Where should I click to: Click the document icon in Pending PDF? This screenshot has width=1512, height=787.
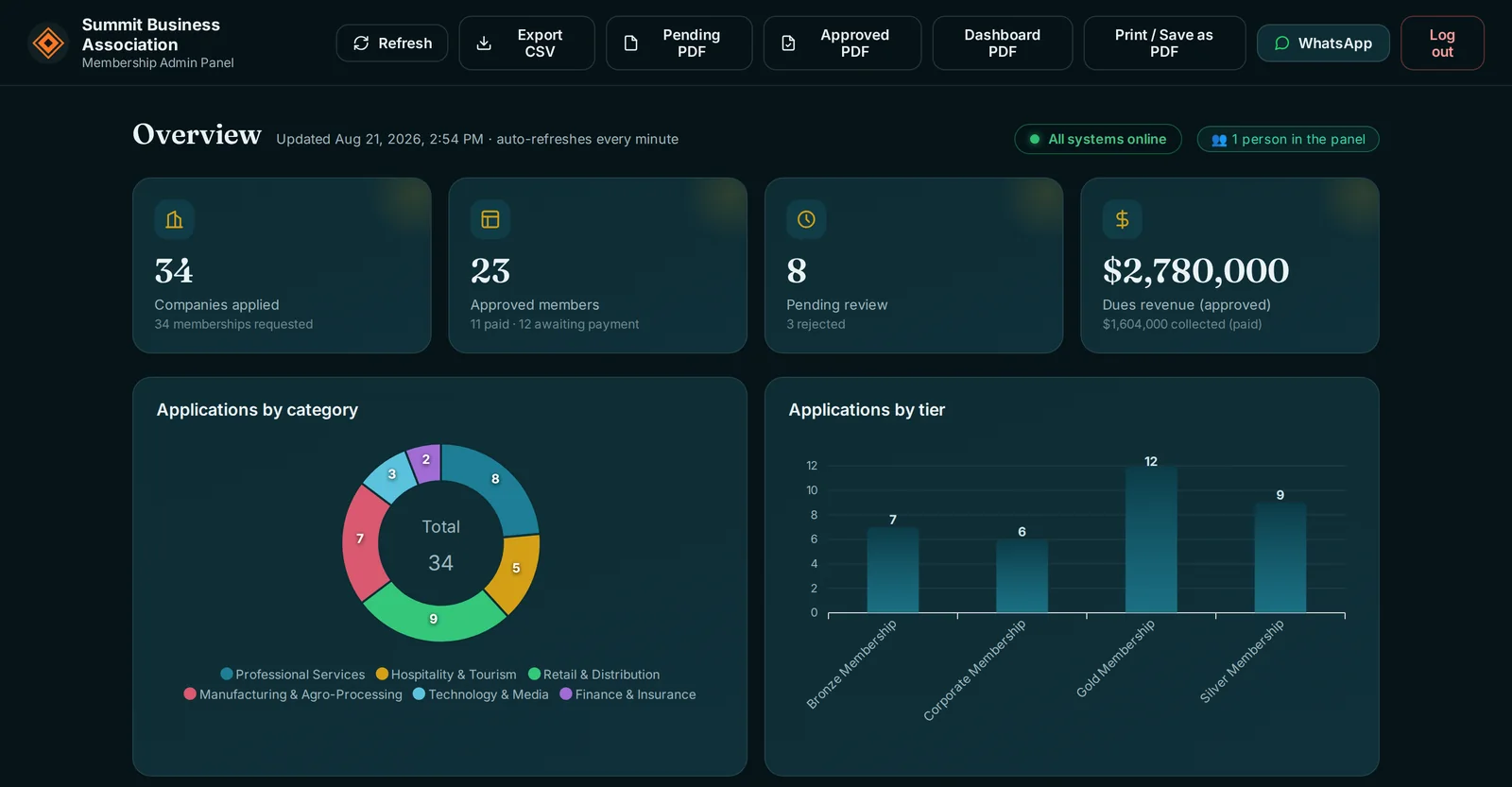pyautogui.click(x=631, y=43)
